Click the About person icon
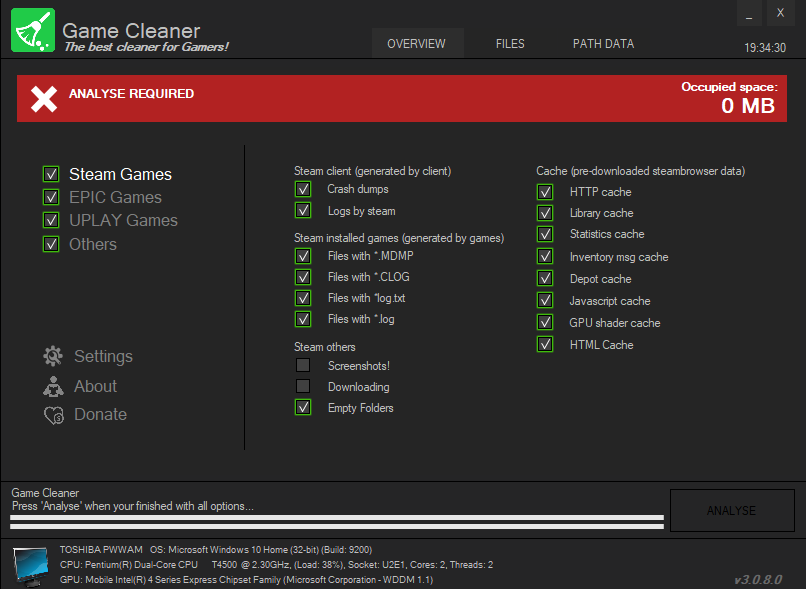 pyautogui.click(x=53, y=386)
